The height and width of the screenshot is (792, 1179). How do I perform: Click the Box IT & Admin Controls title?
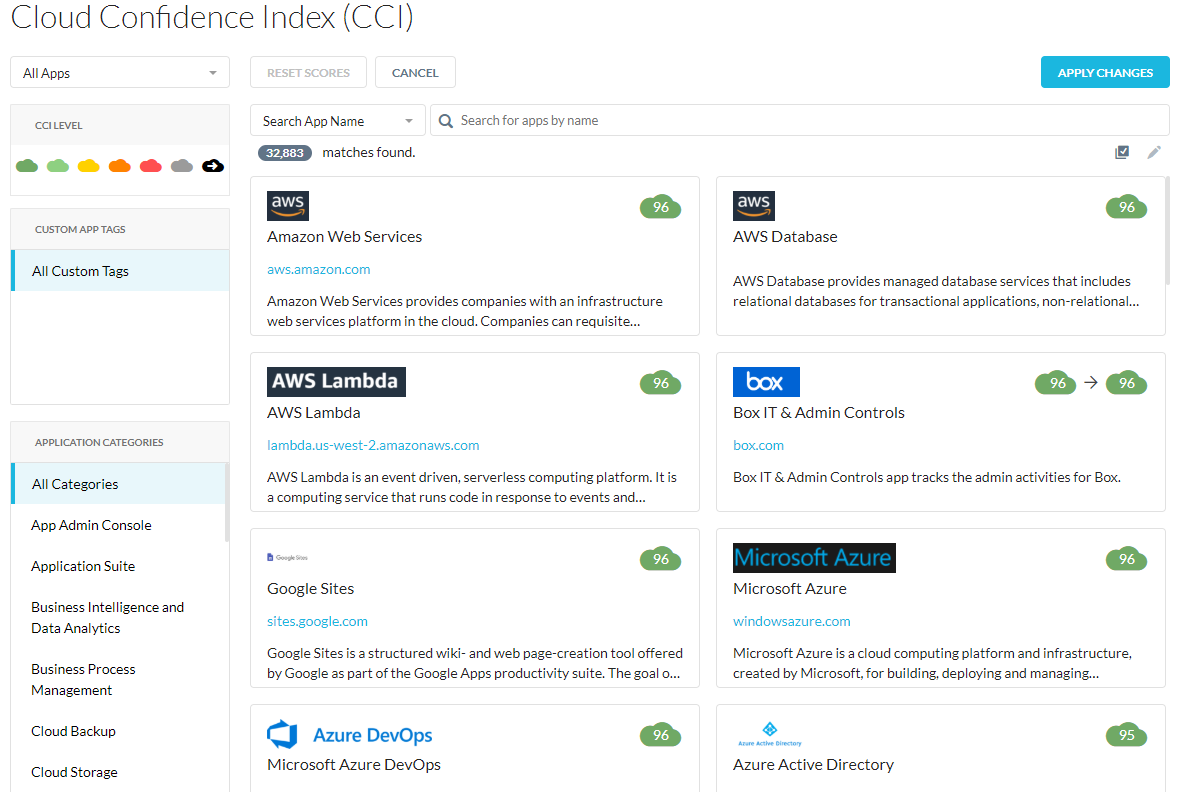[x=819, y=412]
